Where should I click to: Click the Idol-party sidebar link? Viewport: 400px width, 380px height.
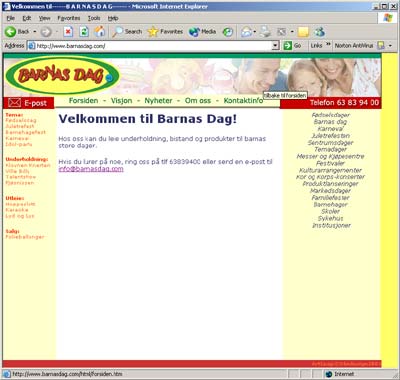19,144
